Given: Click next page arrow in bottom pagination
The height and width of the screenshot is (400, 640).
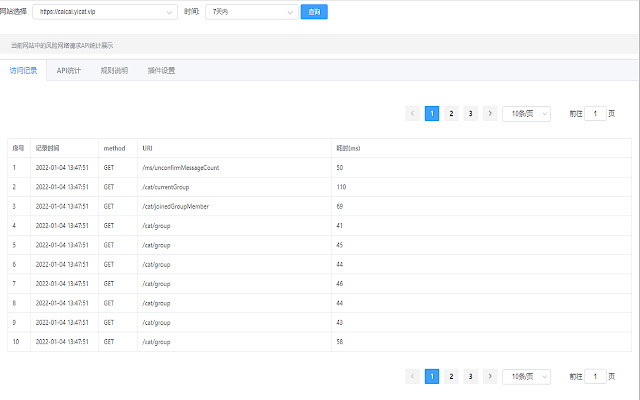Looking at the screenshot, I should [x=490, y=376].
